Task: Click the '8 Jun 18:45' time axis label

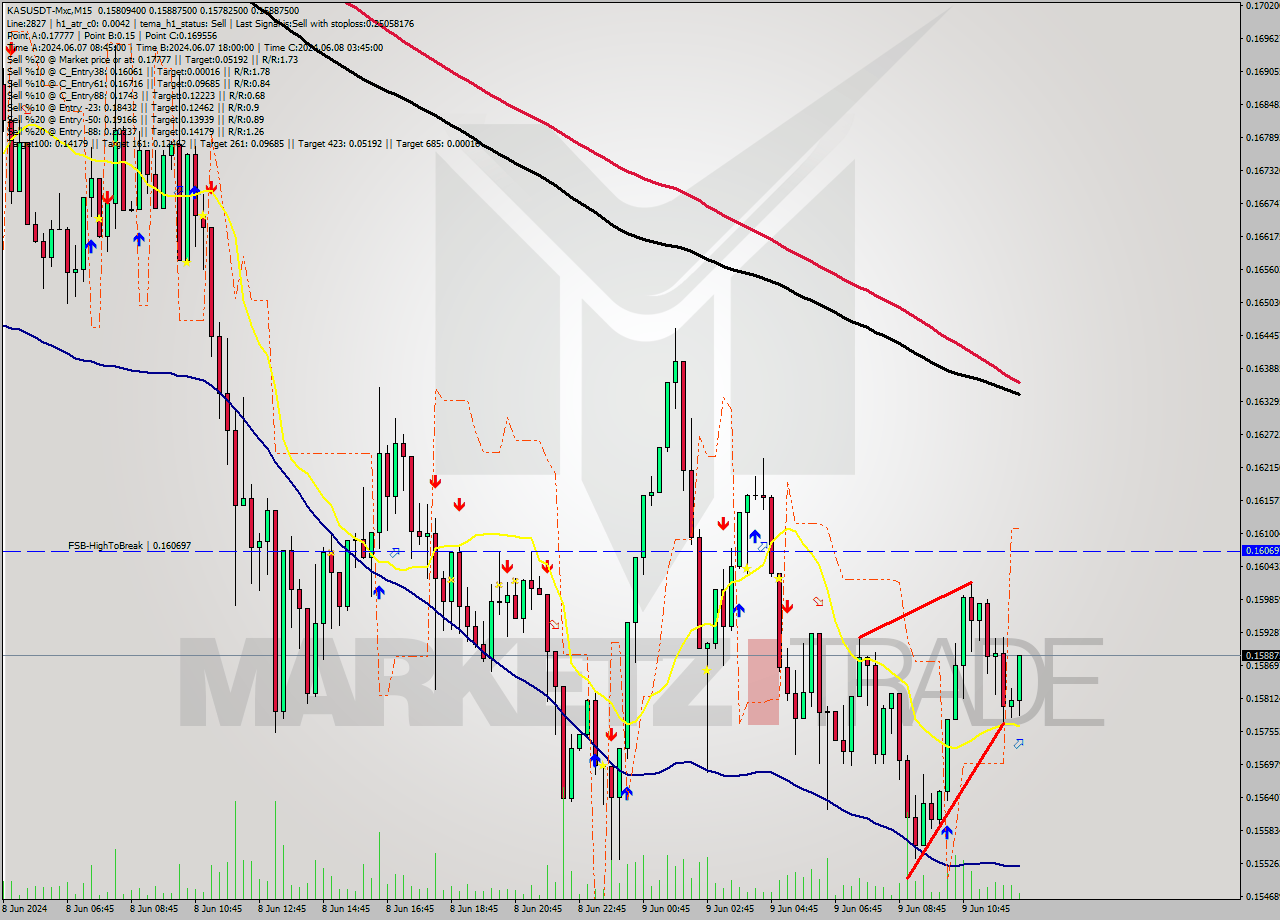Action: [x=474, y=909]
